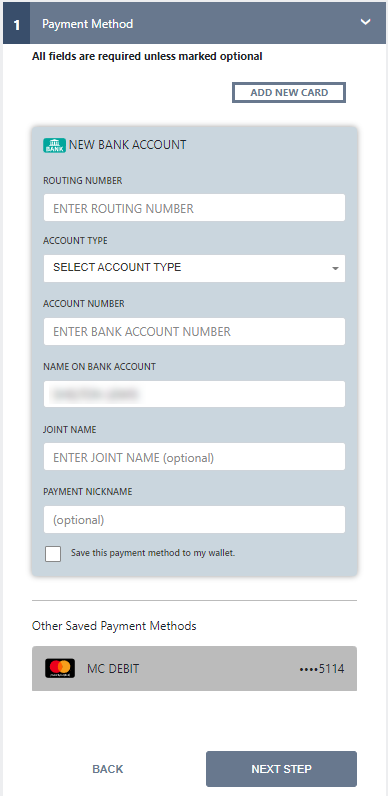
Task: Collapse Payment Method section with chevron
Action: tap(365, 22)
